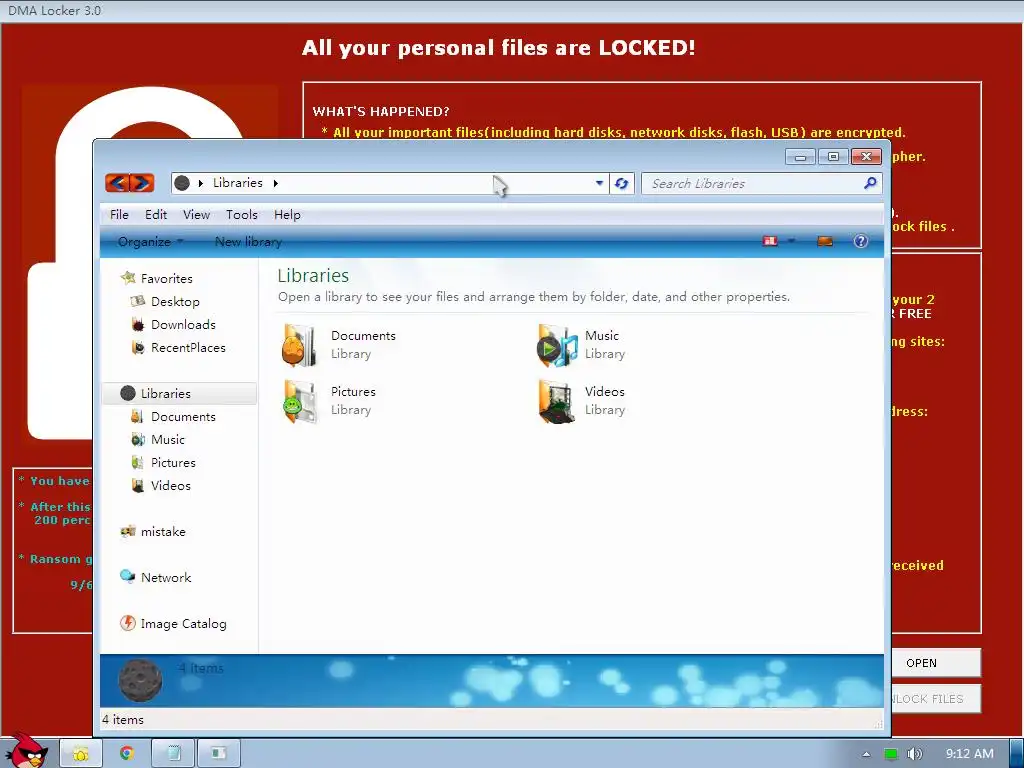Open the Help menu

click(287, 215)
